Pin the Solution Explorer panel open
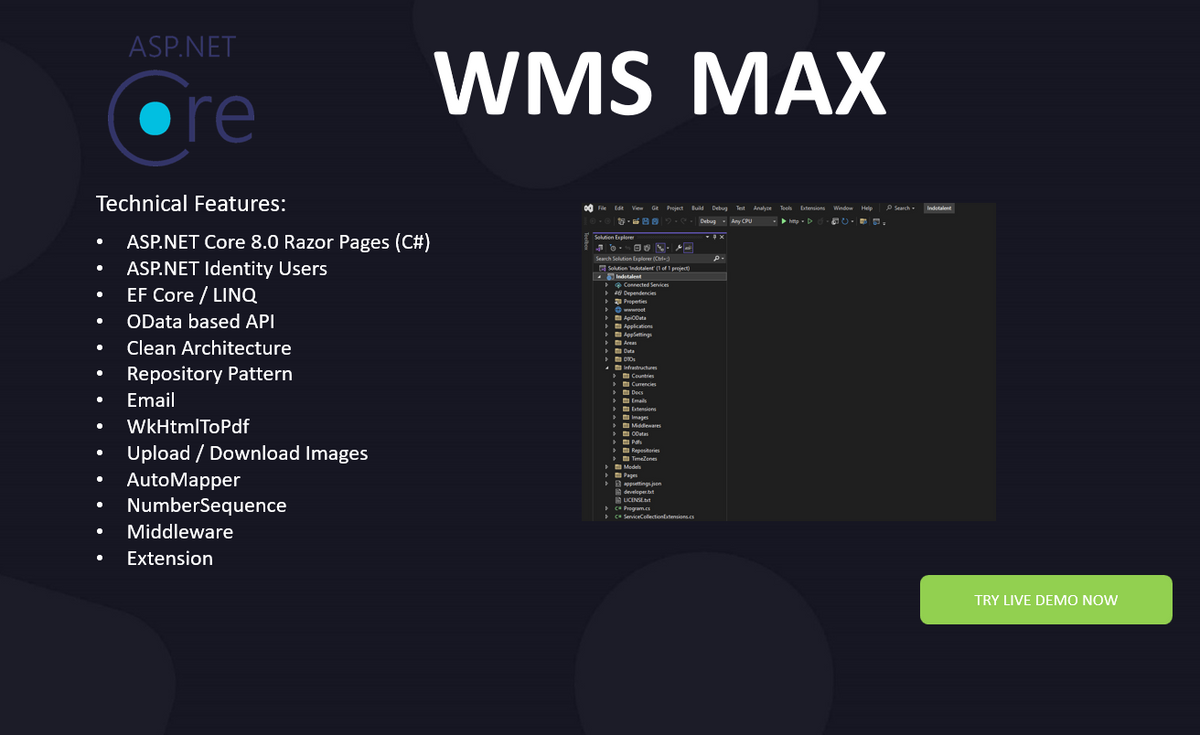Image resolution: width=1200 pixels, height=735 pixels. (714, 237)
